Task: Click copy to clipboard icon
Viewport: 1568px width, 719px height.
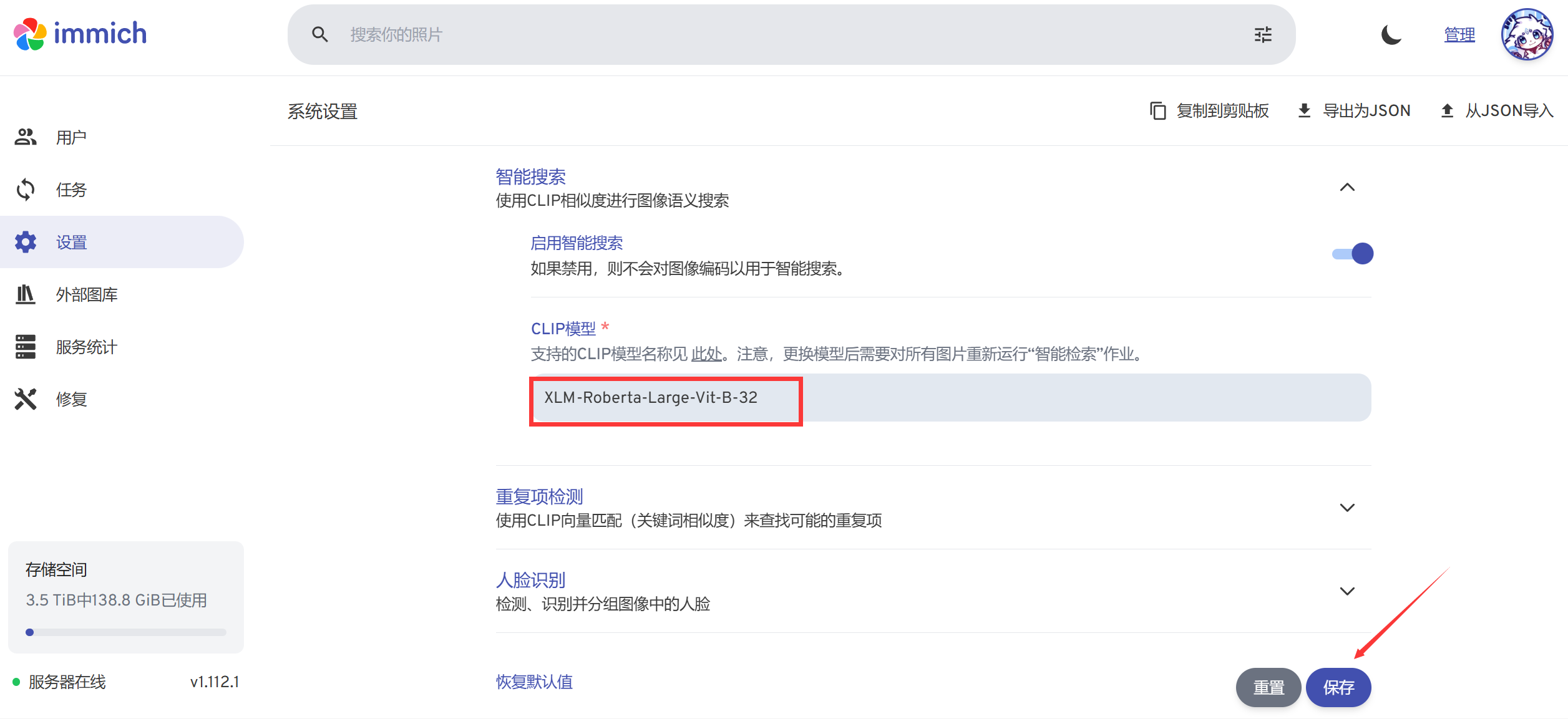Action: 1157,111
